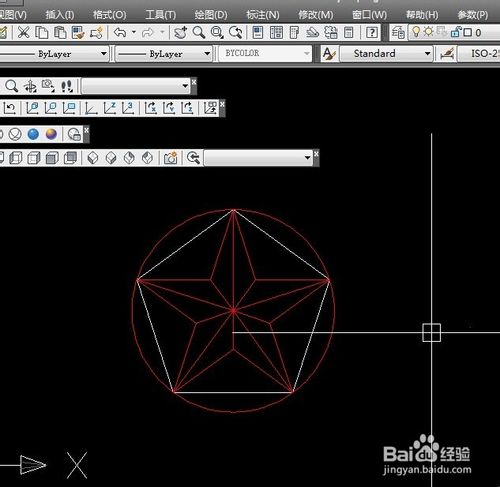500x487 pixels.
Task: Close the UCS toolbar
Action: coord(222,104)
